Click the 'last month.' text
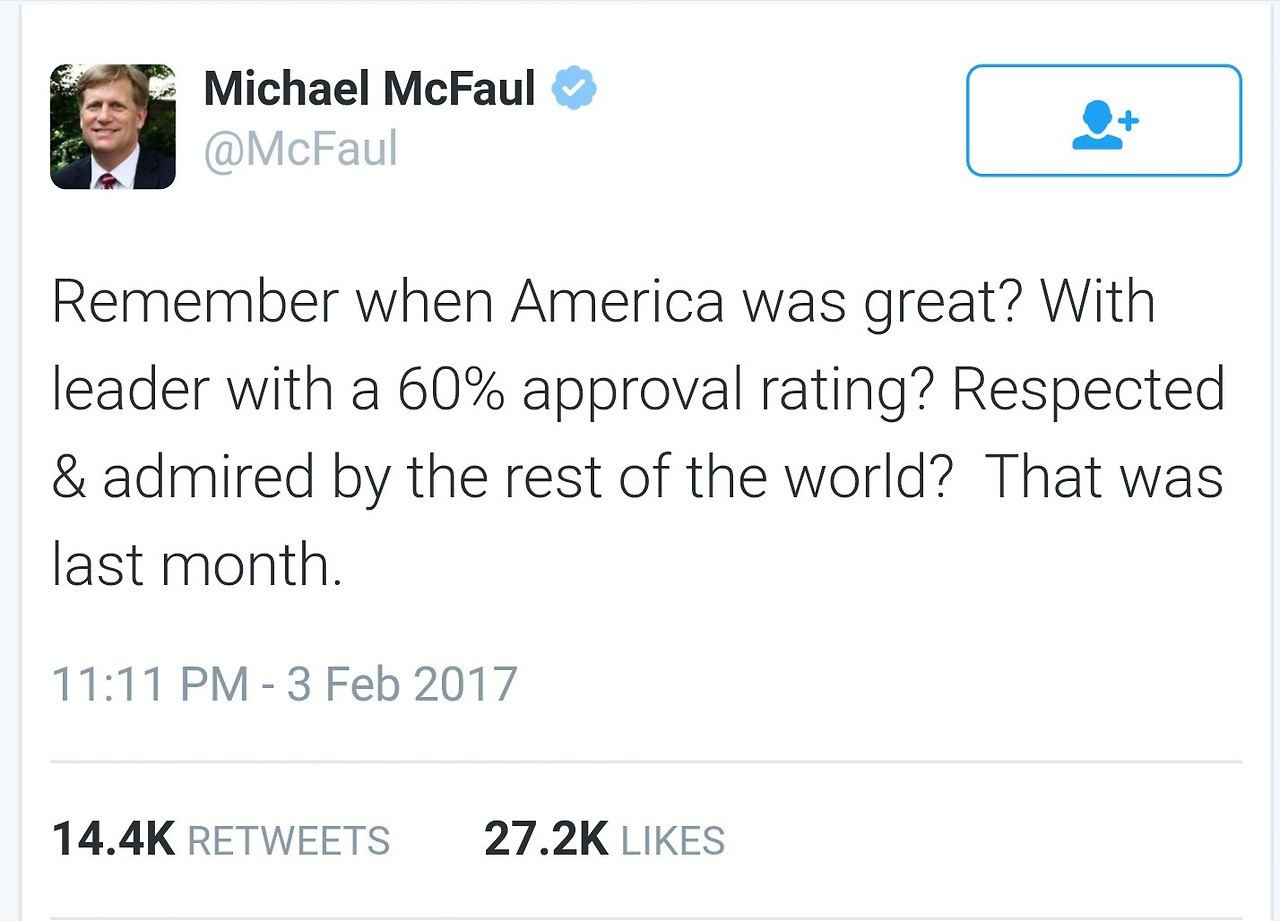Image resolution: width=1280 pixels, height=921 pixels. tap(196, 564)
